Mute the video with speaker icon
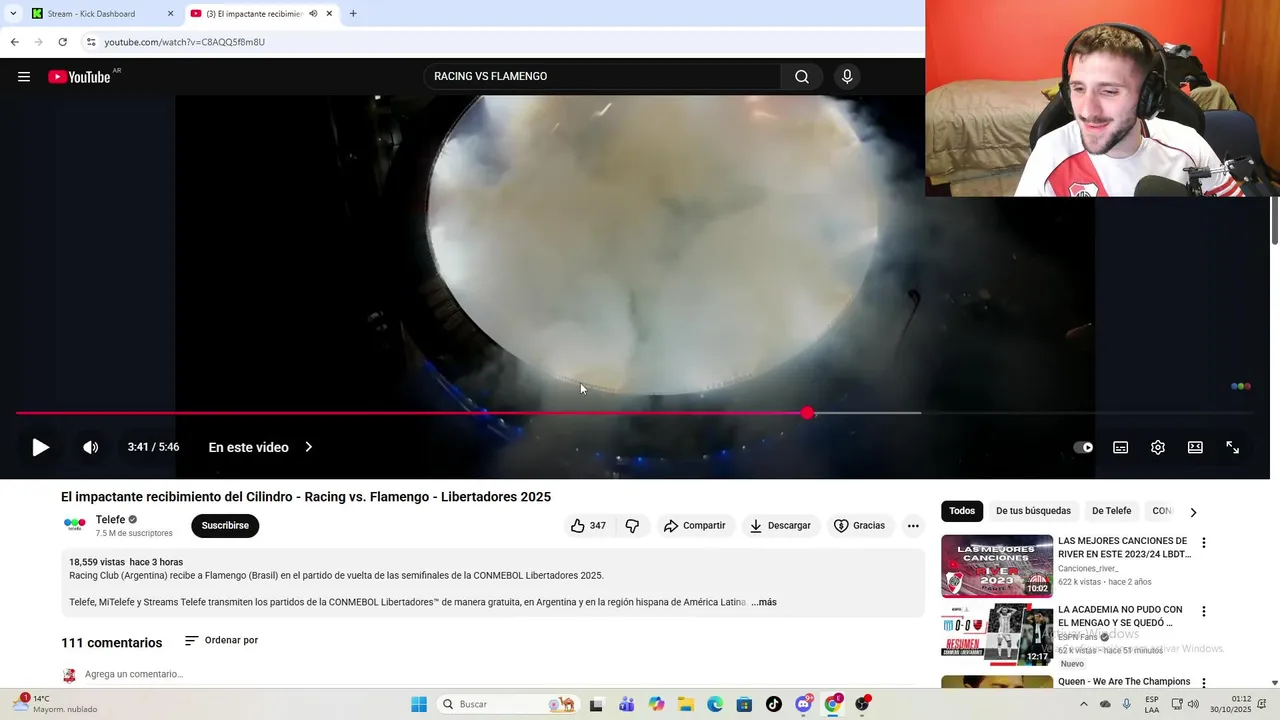Image resolution: width=1280 pixels, height=720 pixels. tap(90, 448)
